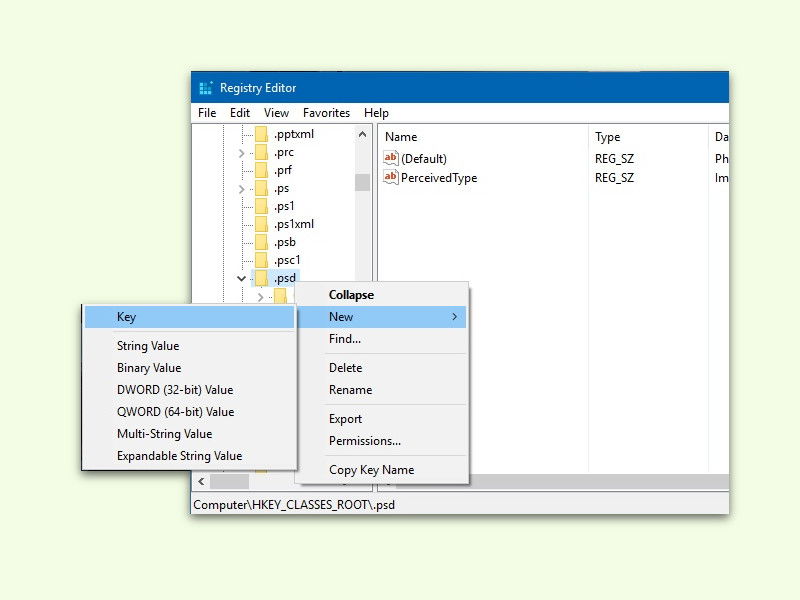Viewport: 800px width, 600px height.
Task: Select the .pptxml tree key
Action: [x=294, y=134]
